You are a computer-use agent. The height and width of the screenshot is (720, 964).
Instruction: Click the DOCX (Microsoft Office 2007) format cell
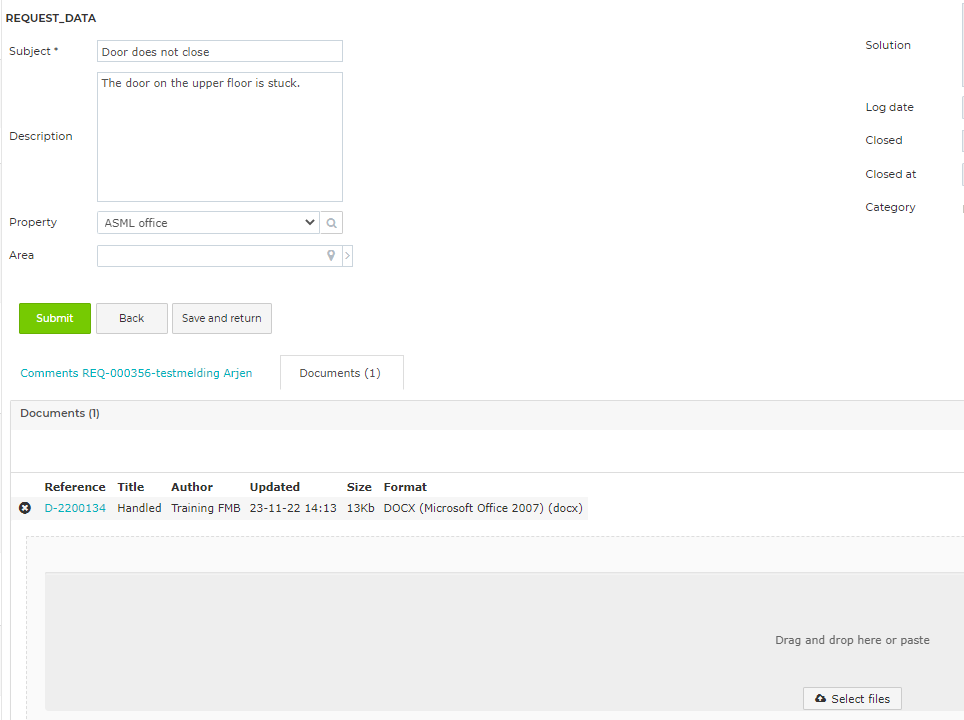(483, 508)
